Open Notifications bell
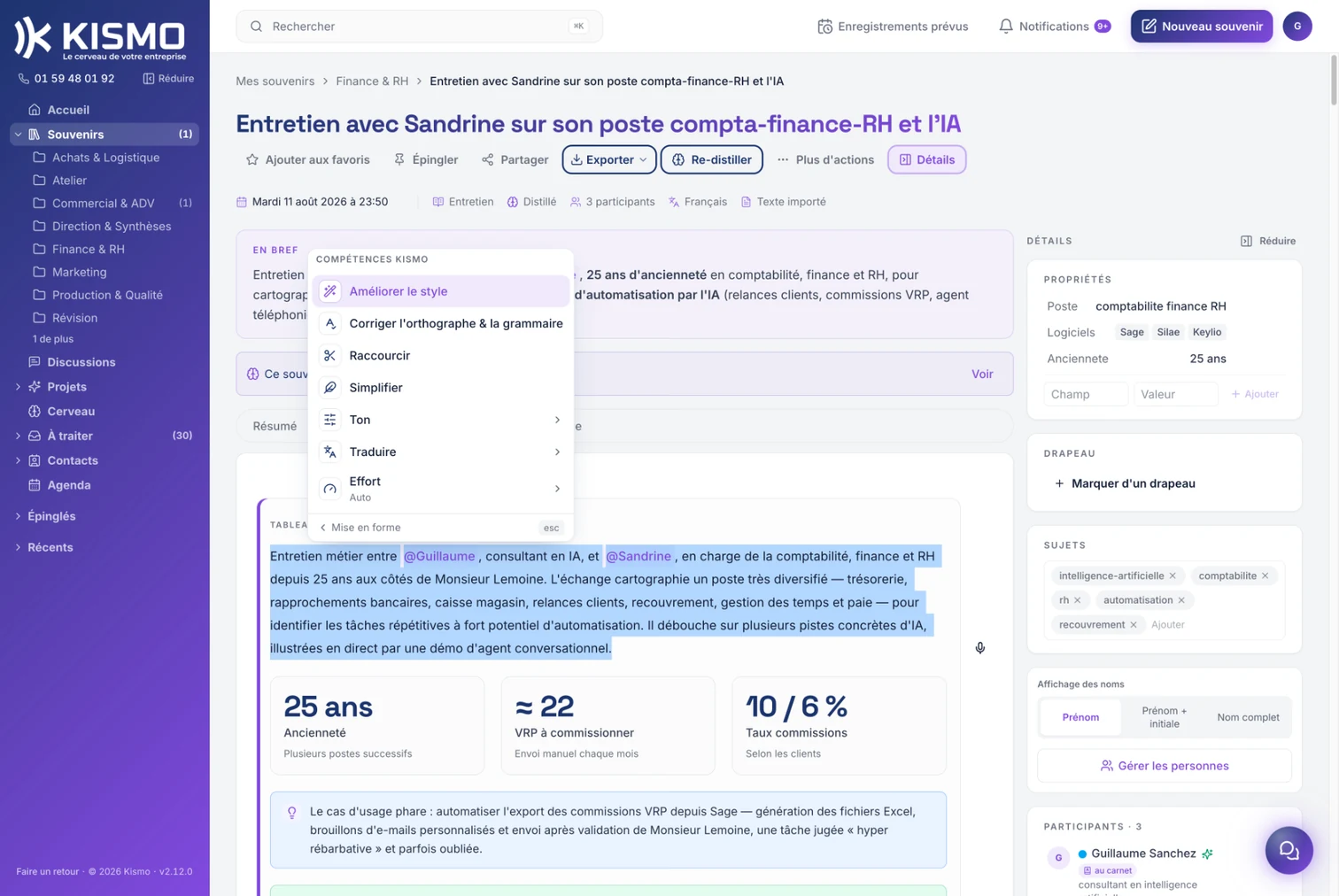The height and width of the screenshot is (896, 1339). tap(1054, 27)
